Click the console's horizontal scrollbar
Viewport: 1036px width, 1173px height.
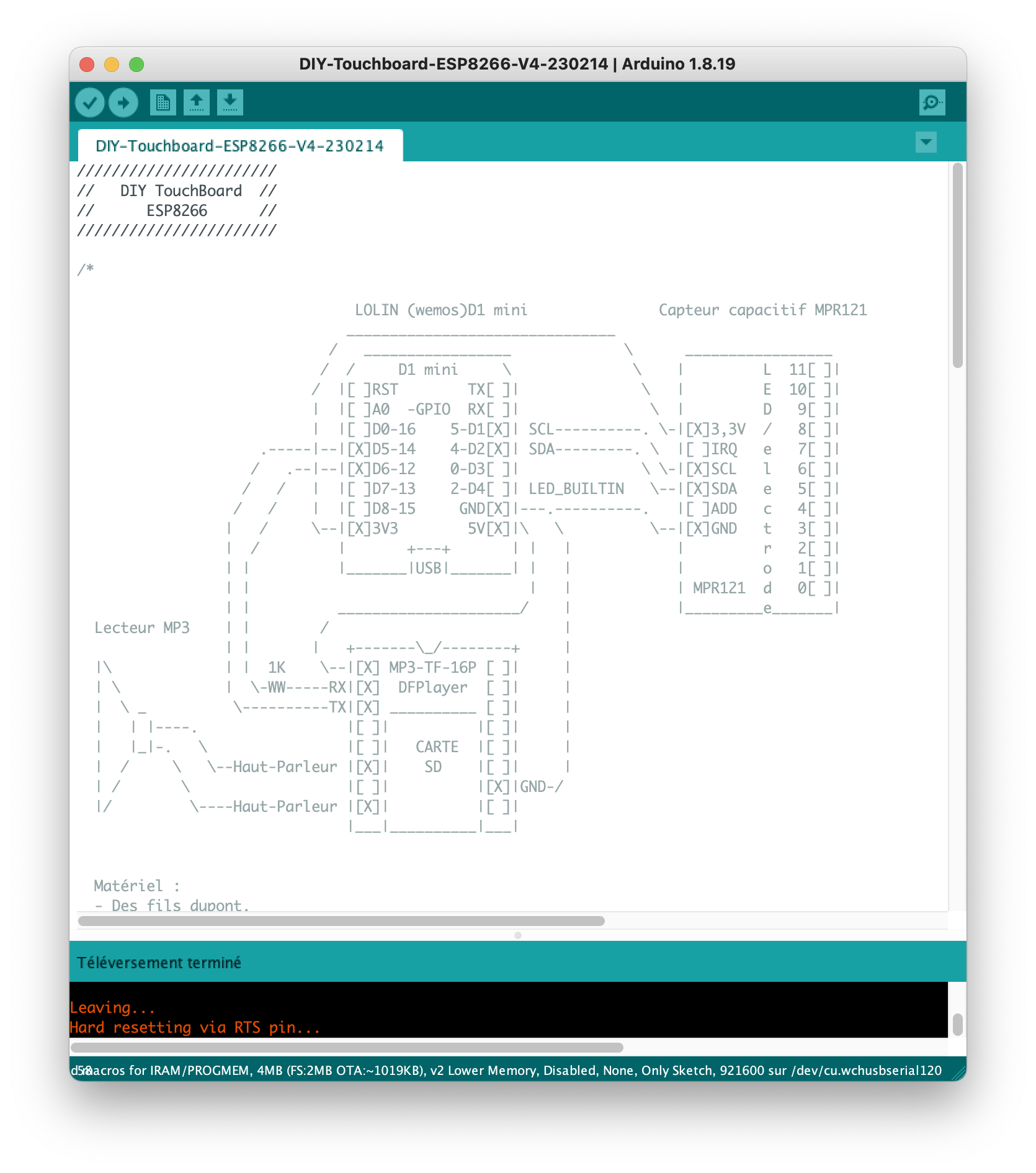point(347,1048)
